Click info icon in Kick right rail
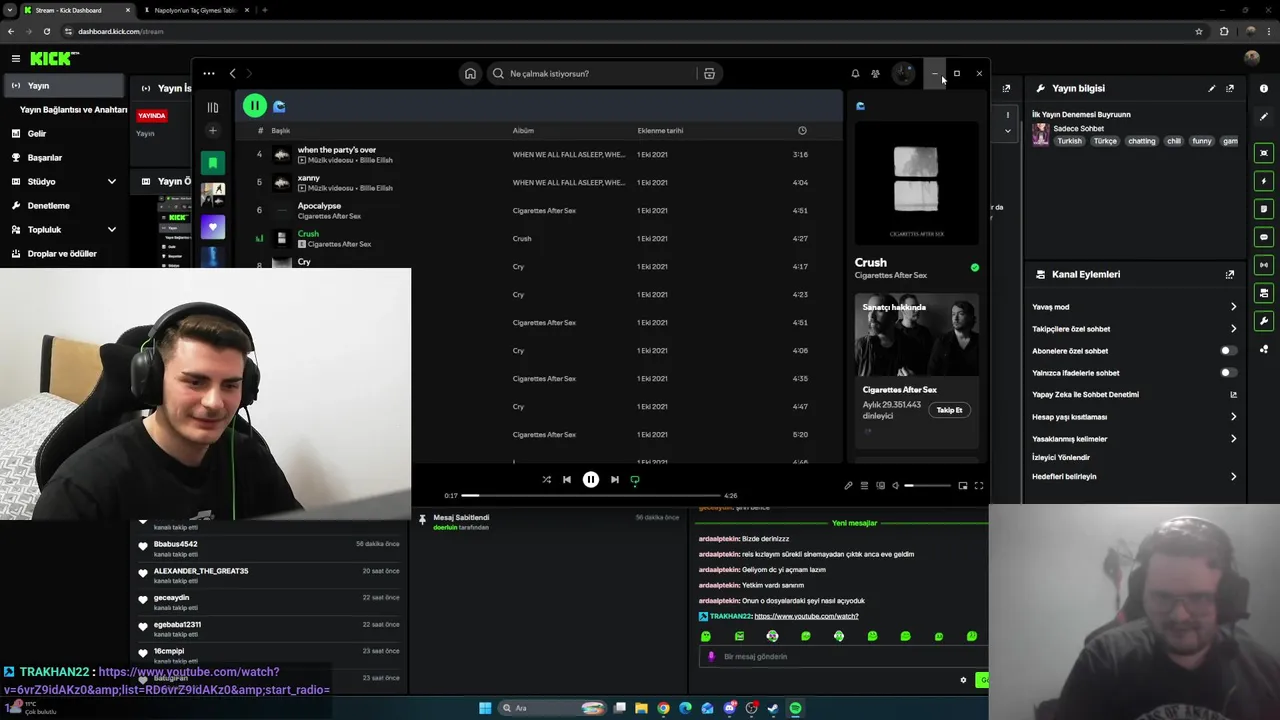The height and width of the screenshot is (720, 1280). pyautogui.click(x=1264, y=89)
